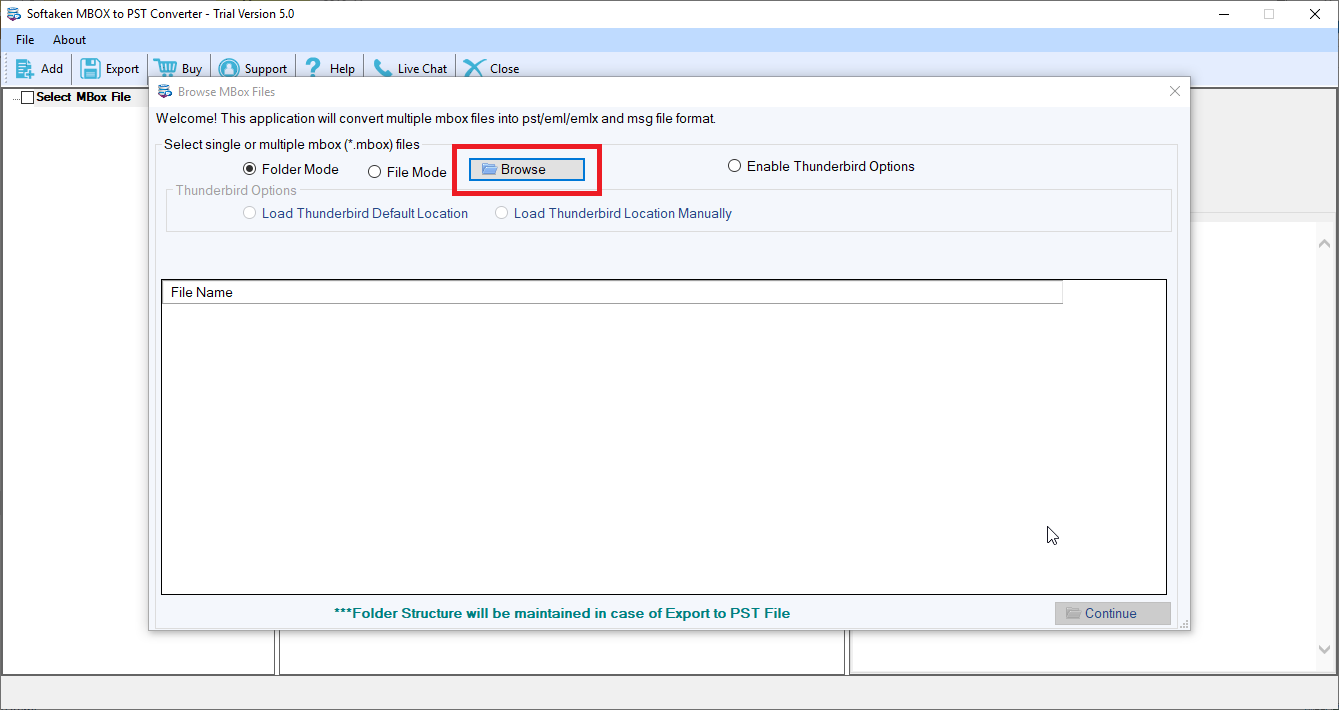
Task: Click the Continue button
Action: click(x=1112, y=613)
